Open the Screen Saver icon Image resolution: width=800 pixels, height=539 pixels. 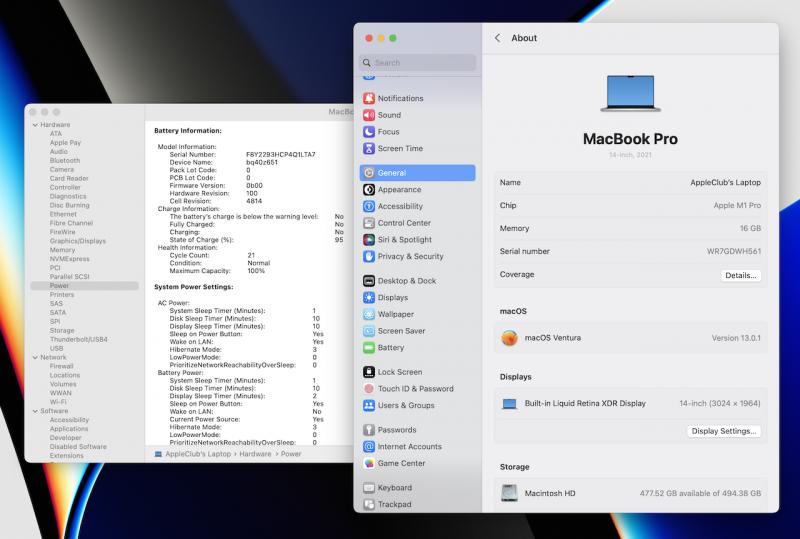pyautogui.click(x=369, y=331)
